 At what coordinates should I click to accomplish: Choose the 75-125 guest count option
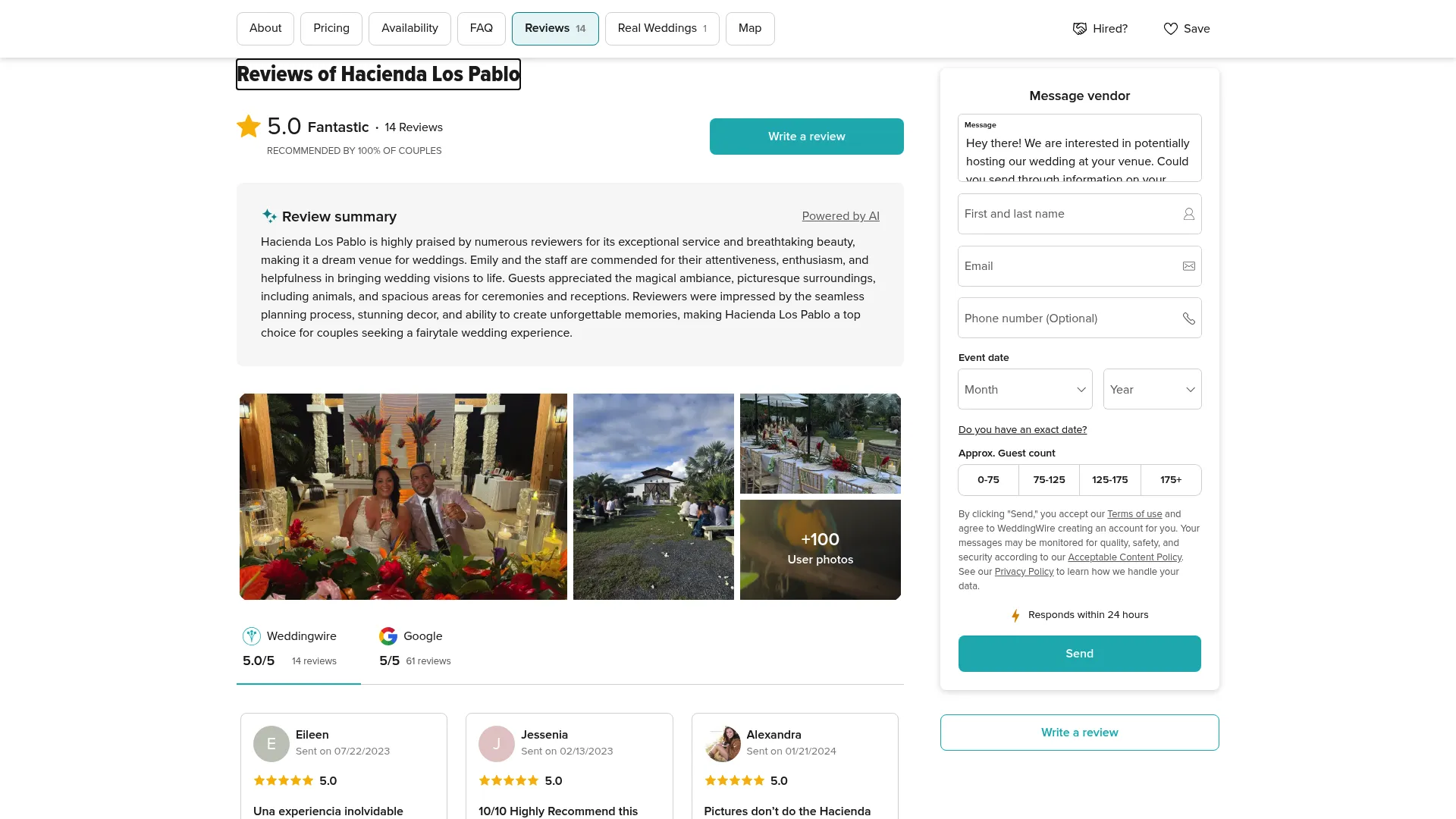tap(1049, 480)
